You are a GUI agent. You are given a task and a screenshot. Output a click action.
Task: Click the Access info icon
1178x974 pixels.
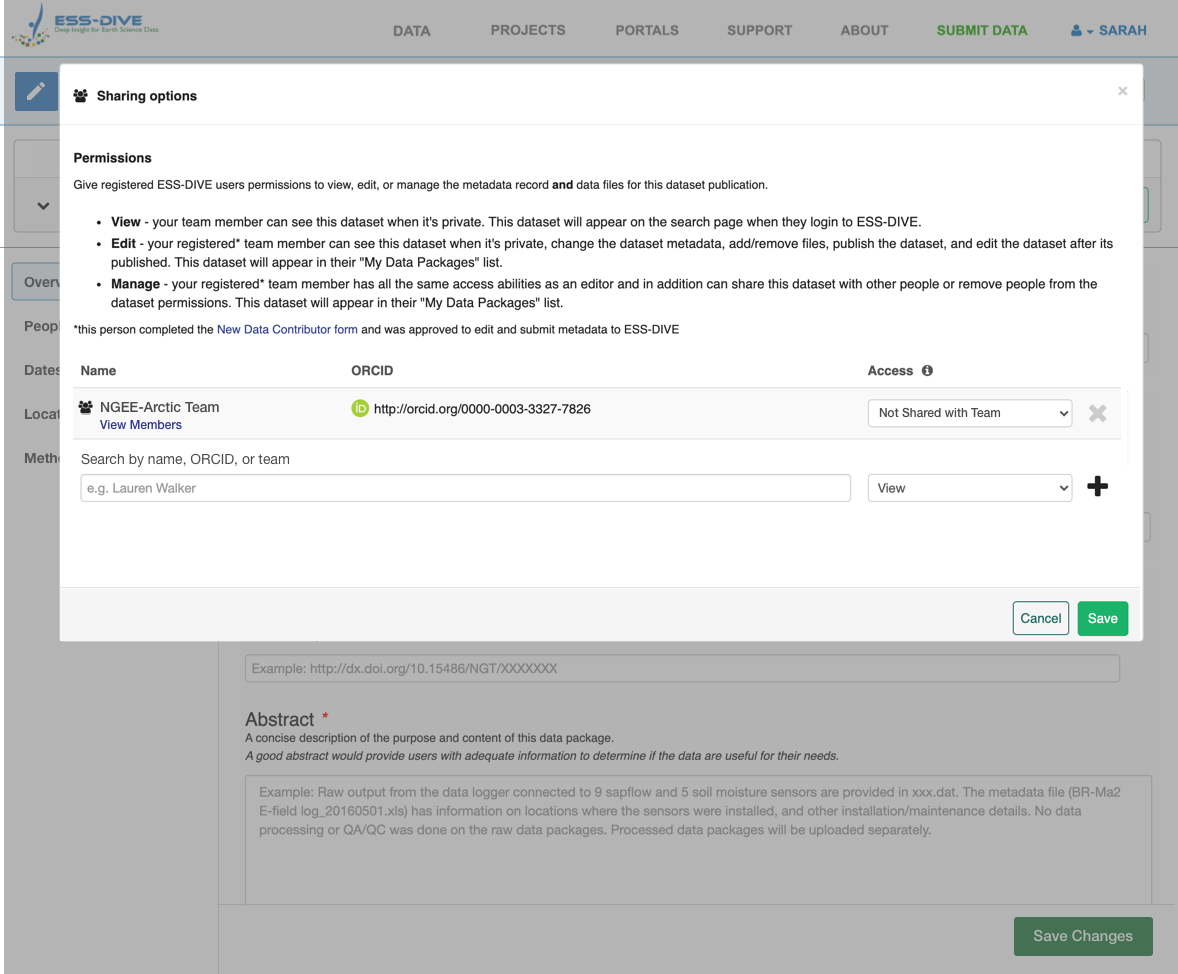(927, 371)
